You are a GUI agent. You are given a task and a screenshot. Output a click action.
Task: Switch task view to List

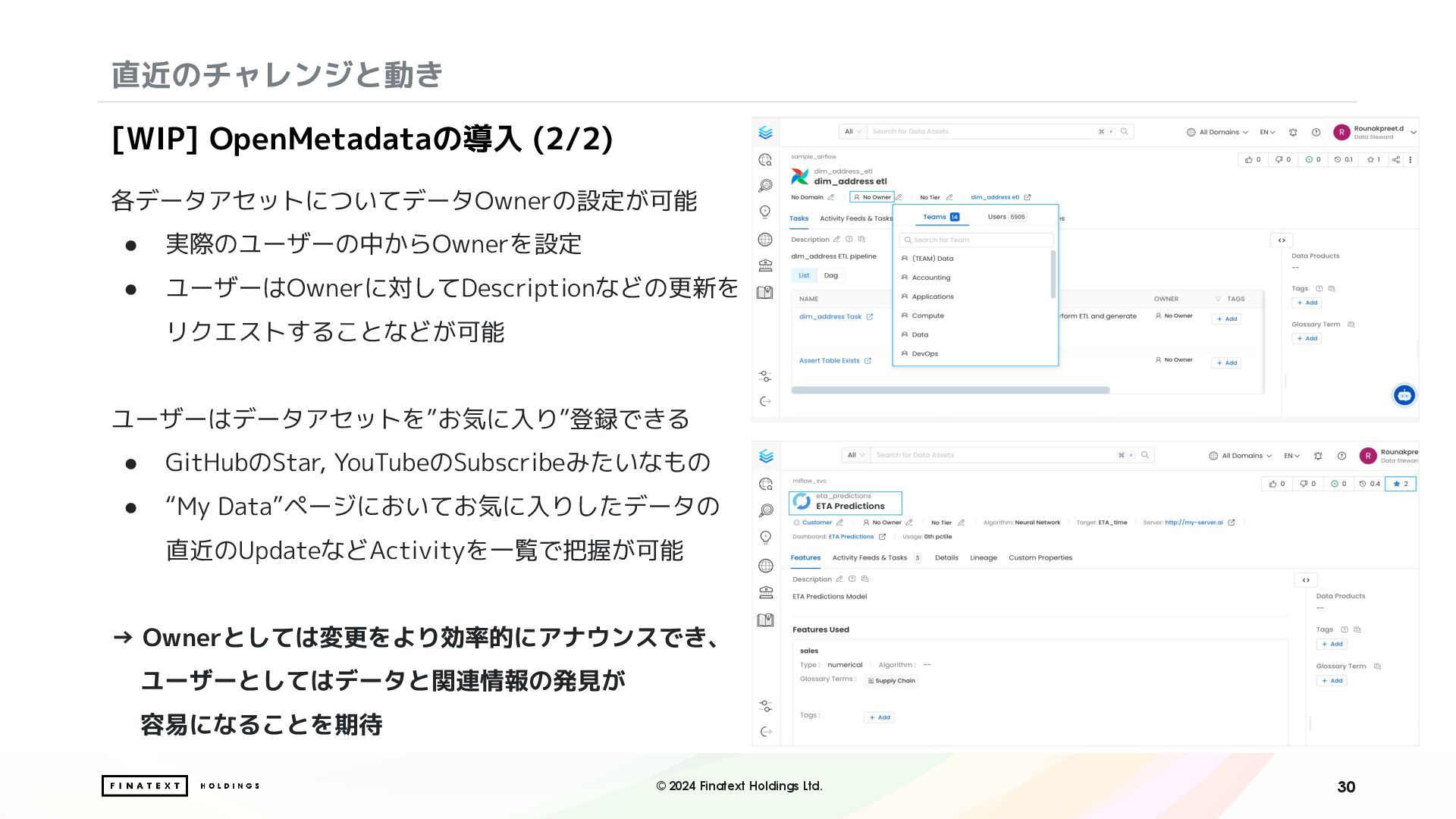tap(804, 275)
